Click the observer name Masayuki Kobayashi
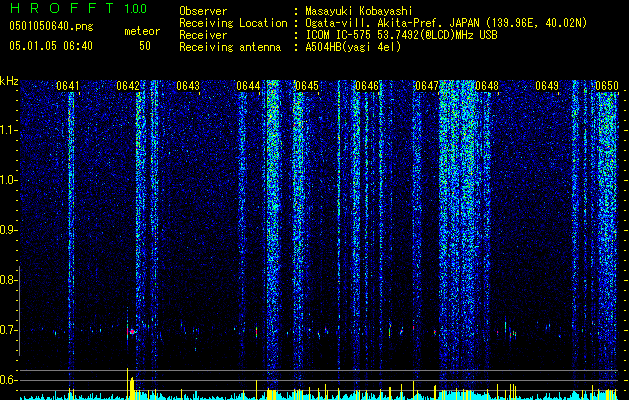Image resolution: width=629 pixels, height=400 pixels. [x=359, y=11]
